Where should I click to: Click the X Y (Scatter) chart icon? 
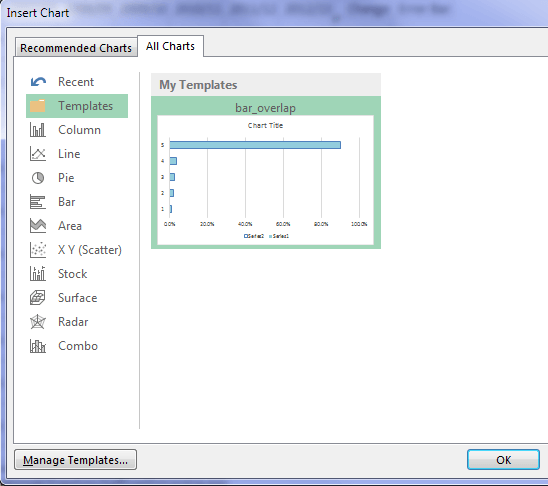coord(38,250)
